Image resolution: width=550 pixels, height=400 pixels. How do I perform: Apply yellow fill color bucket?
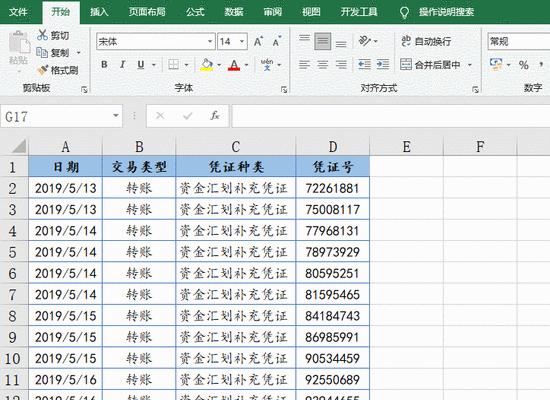207,65
